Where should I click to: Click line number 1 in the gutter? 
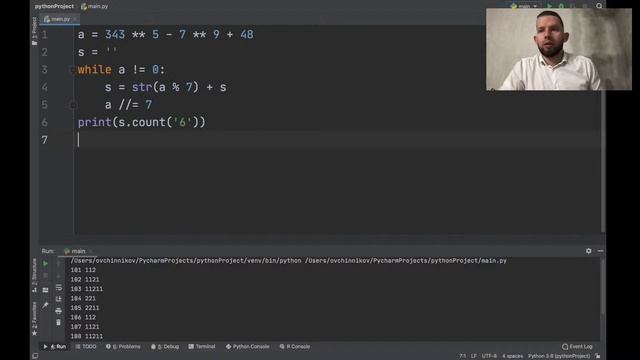coord(44,35)
